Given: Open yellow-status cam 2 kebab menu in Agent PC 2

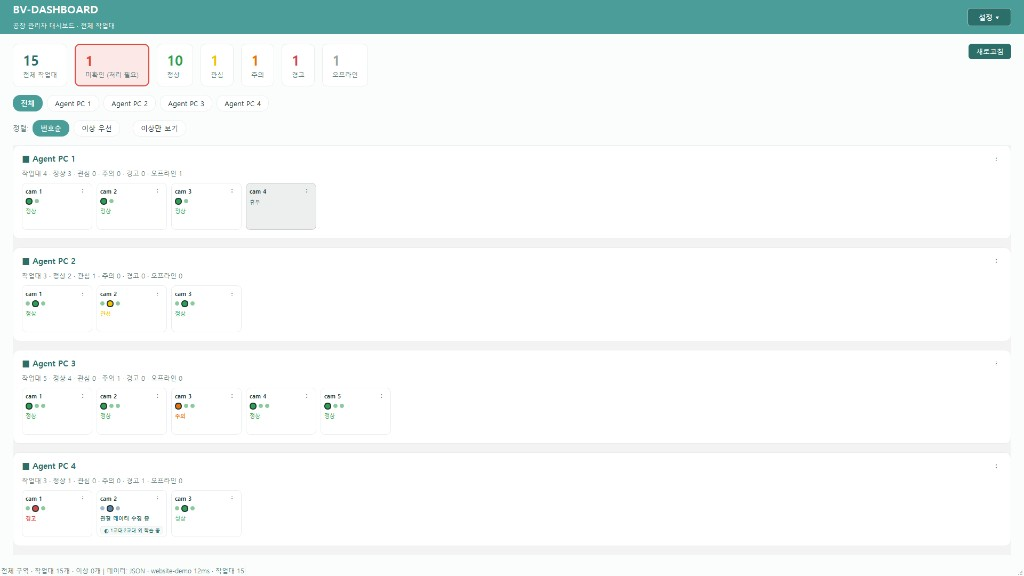Looking at the screenshot, I should (157, 294).
